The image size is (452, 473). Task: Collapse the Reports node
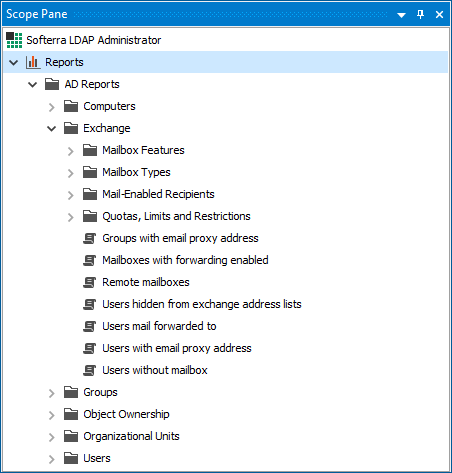tap(14, 62)
